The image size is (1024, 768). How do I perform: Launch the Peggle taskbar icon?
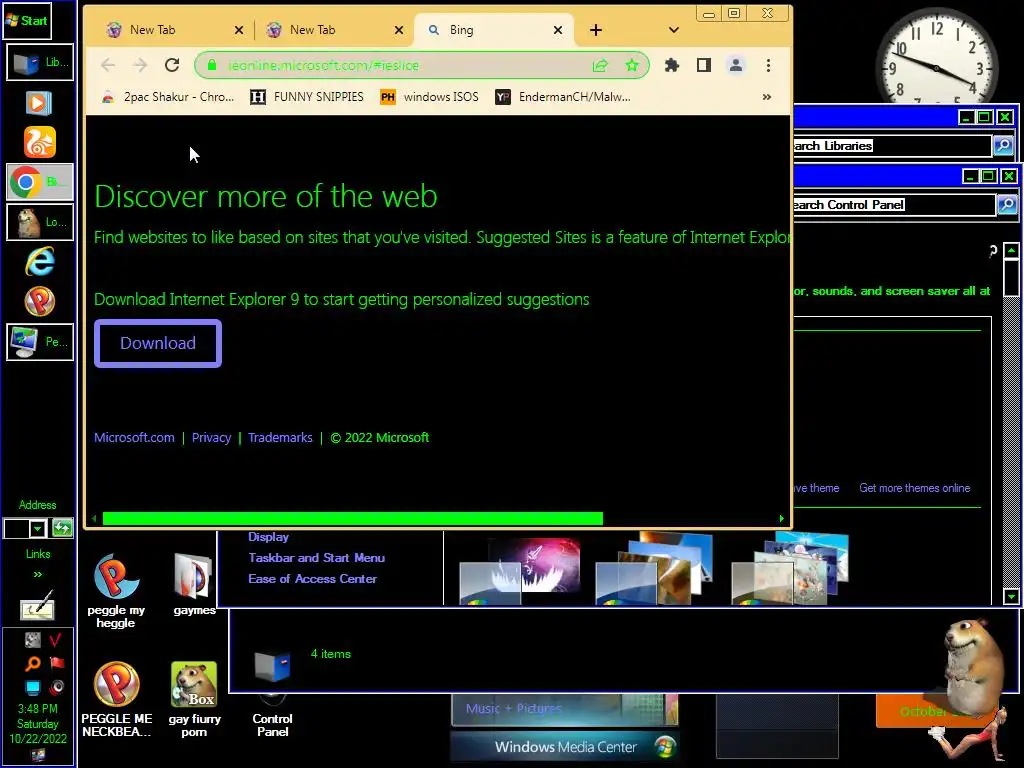coord(40,302)
